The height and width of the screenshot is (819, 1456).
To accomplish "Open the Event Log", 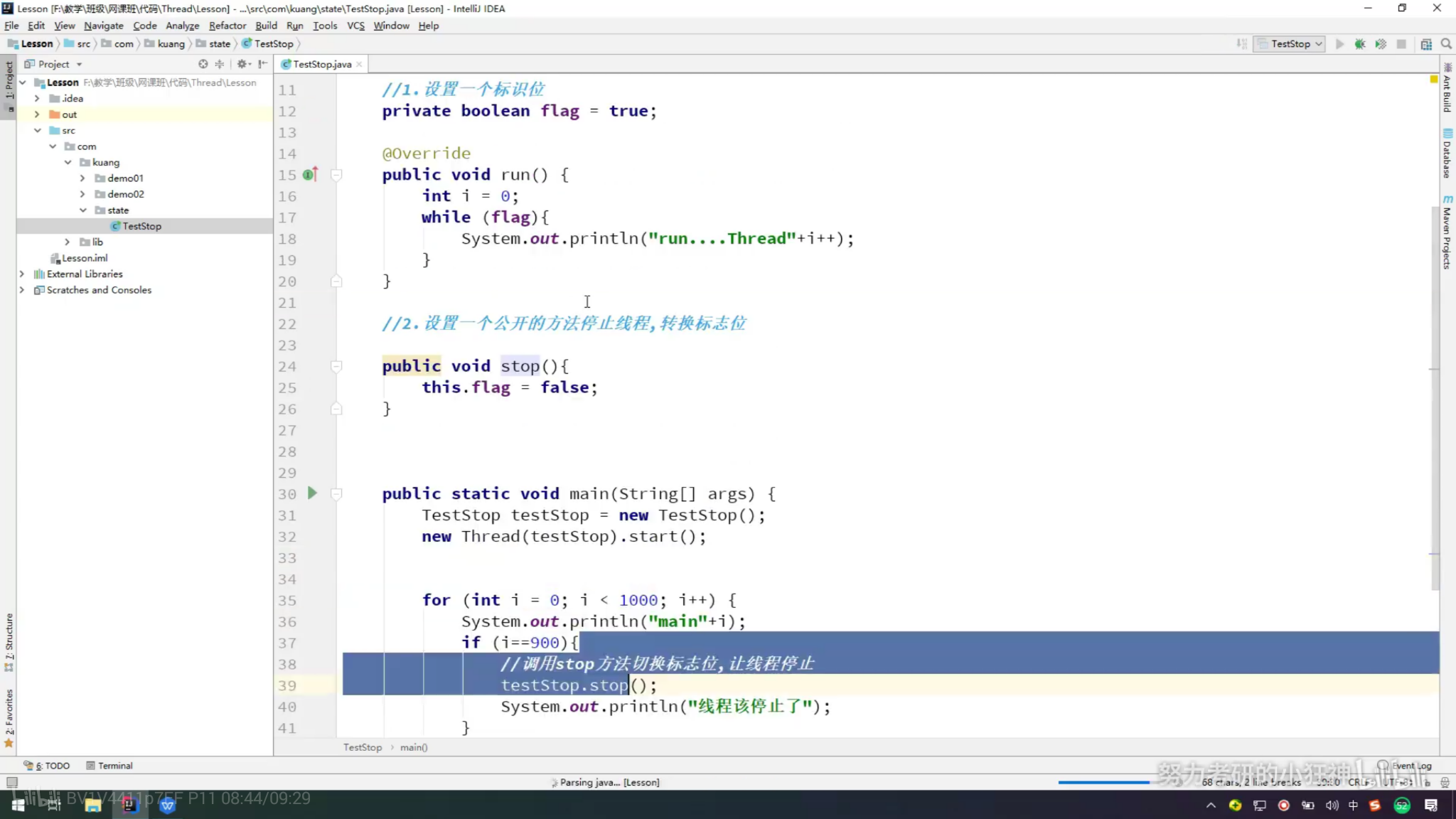I will pyautogui.click(x=1405, y=766).
